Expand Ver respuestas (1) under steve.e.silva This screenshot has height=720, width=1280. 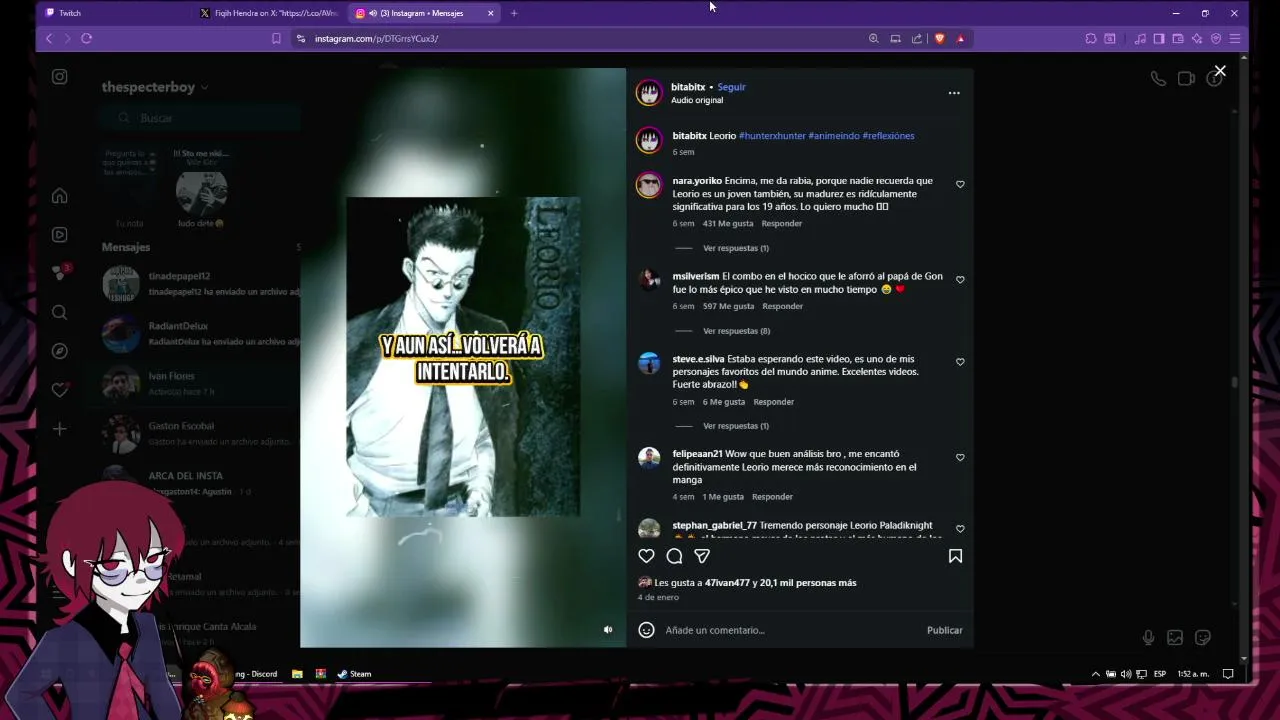click(736, 426)
